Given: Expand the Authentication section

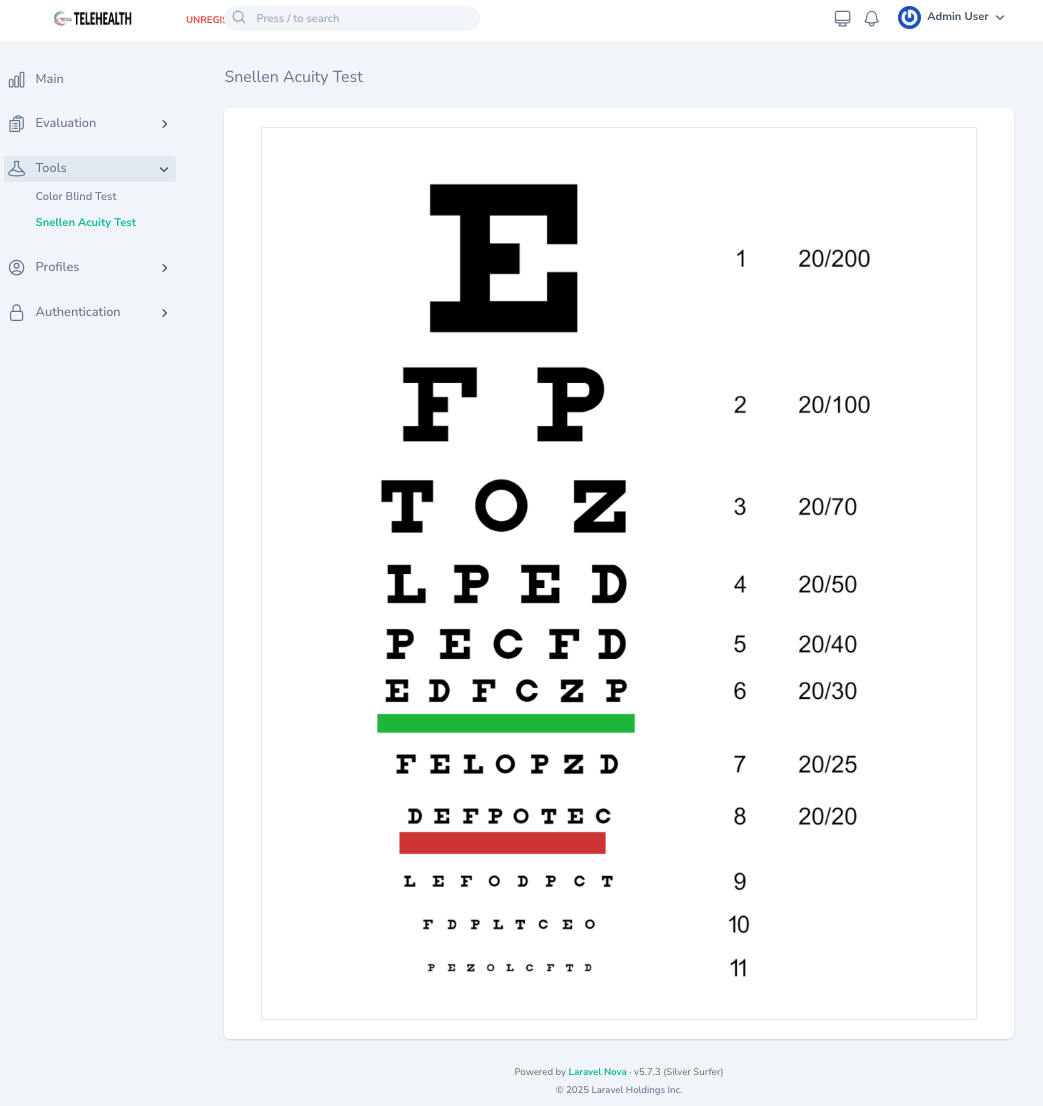Looking at the screenshot, I should (164, 313).
